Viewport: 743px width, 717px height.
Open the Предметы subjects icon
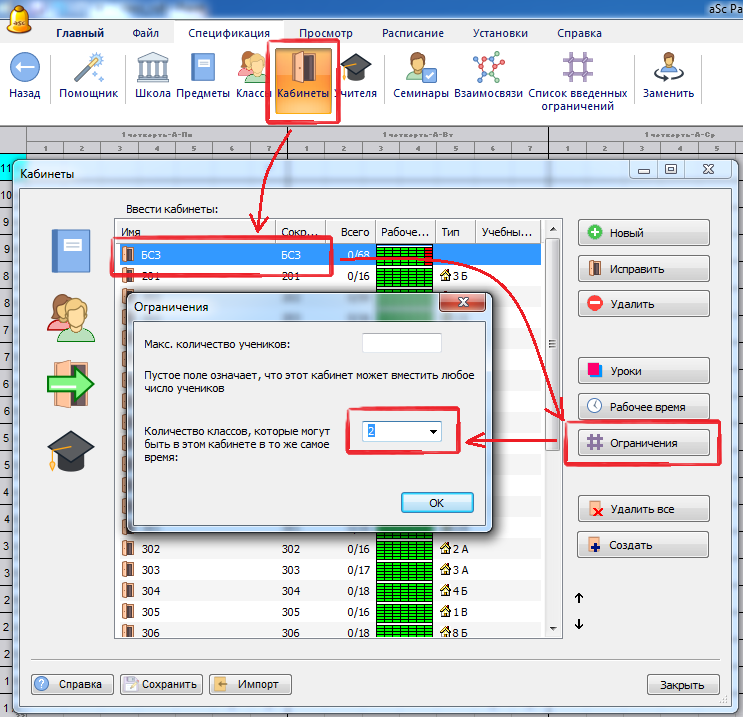pos(203,69)
